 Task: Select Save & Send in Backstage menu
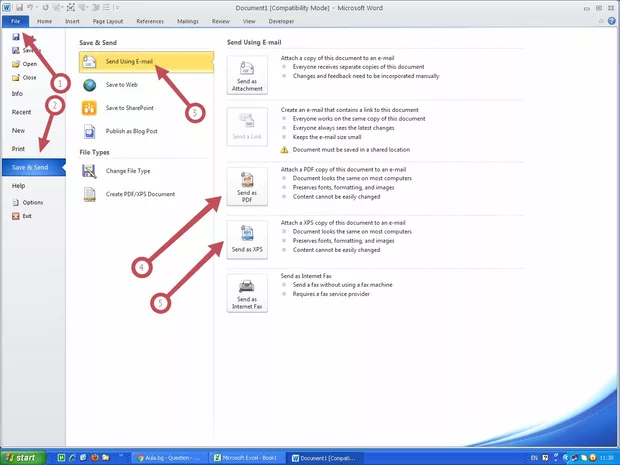pos(33,167)
